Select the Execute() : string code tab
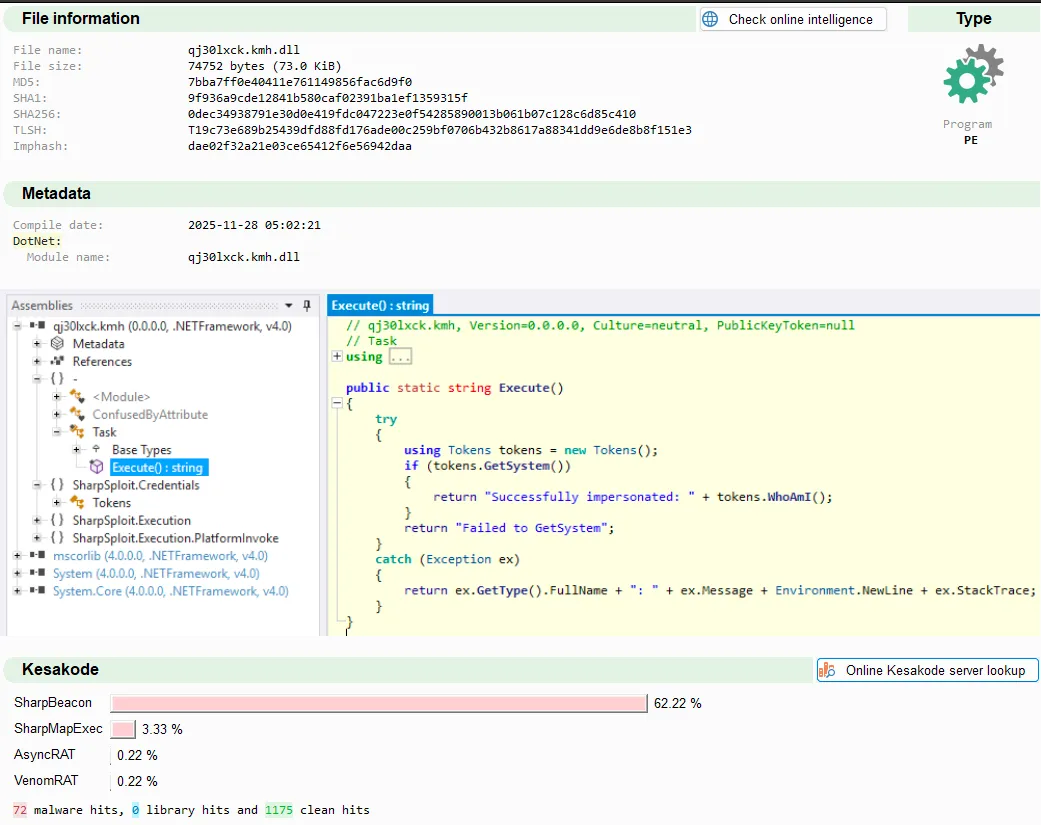The image size is (1041, 825). 380,305
